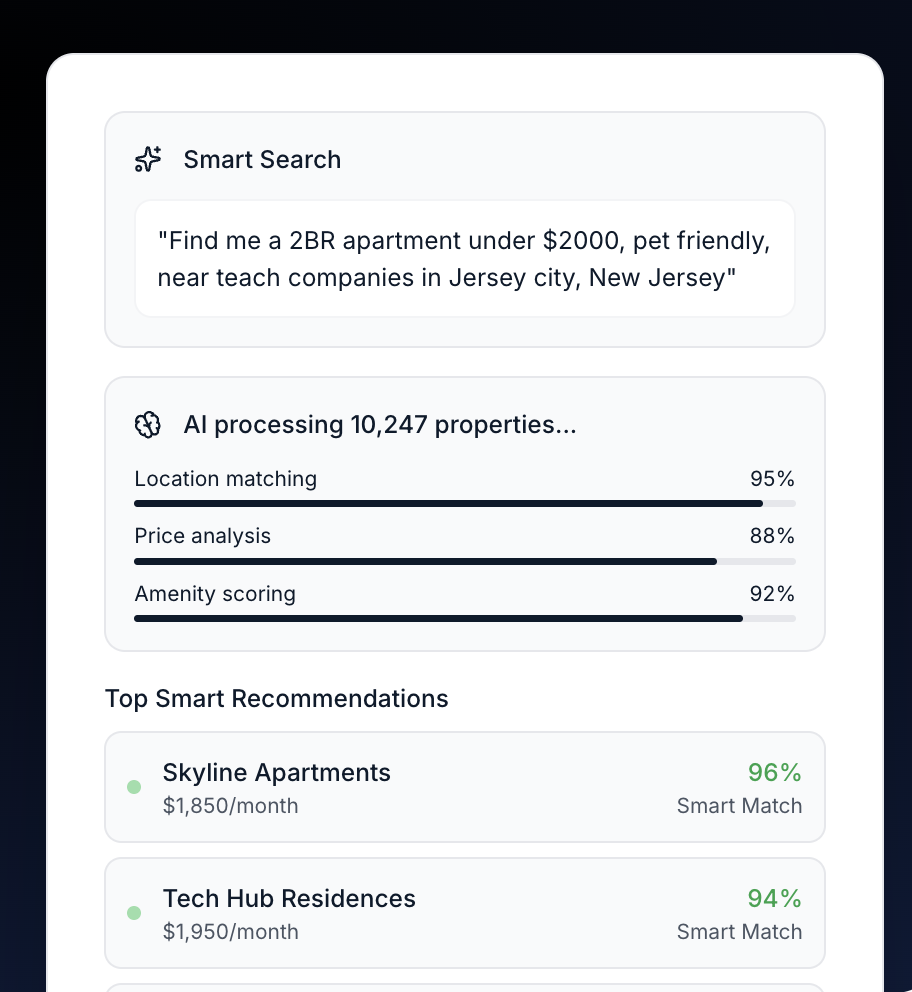Click the Location matching progress bar
Image resolution: width=912 pixels, height=992 pixels.
465,503
